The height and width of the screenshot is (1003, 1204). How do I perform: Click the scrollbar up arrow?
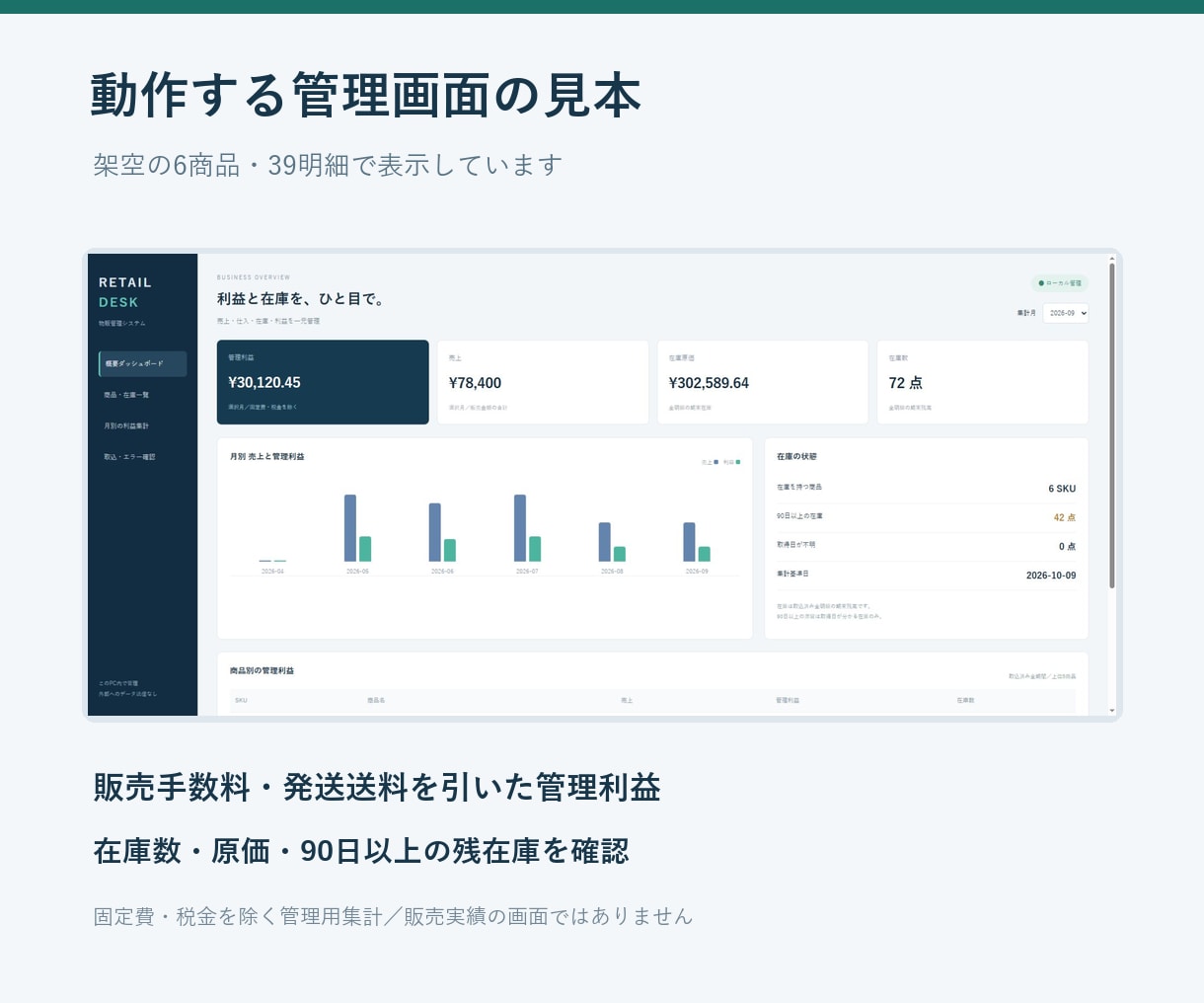point(1112,258)
